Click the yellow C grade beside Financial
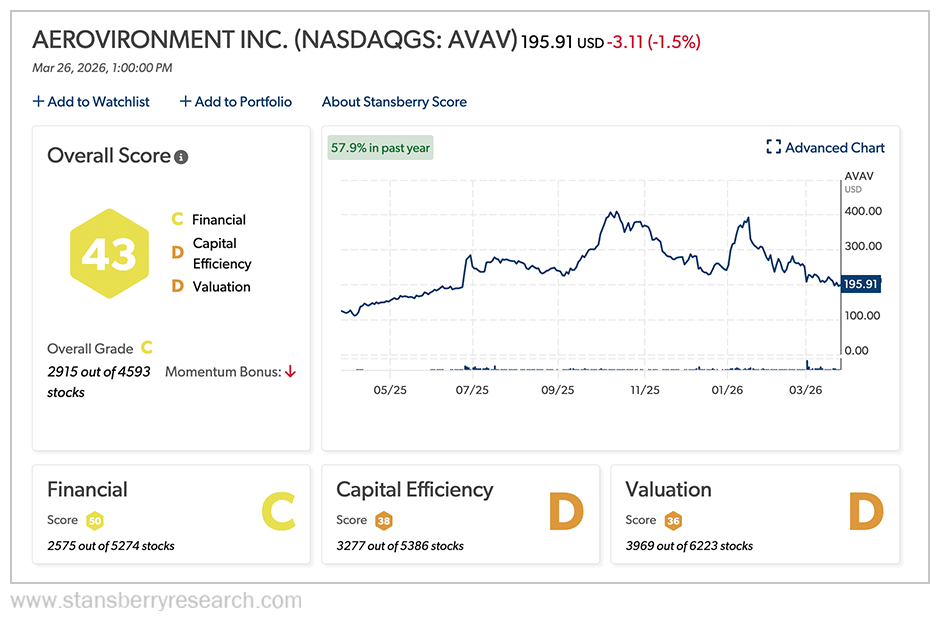 coord(179,219)
